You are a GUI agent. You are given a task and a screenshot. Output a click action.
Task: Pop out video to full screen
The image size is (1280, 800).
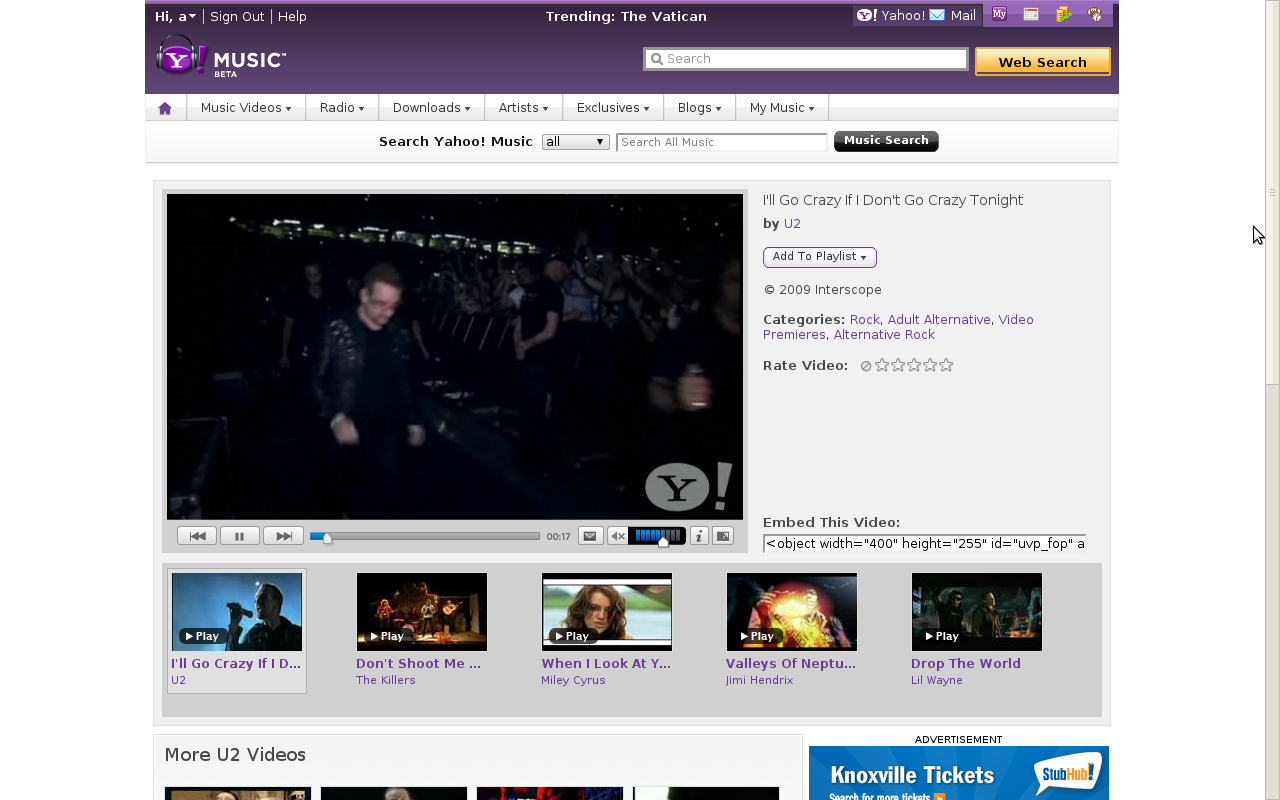click(722, 536)
